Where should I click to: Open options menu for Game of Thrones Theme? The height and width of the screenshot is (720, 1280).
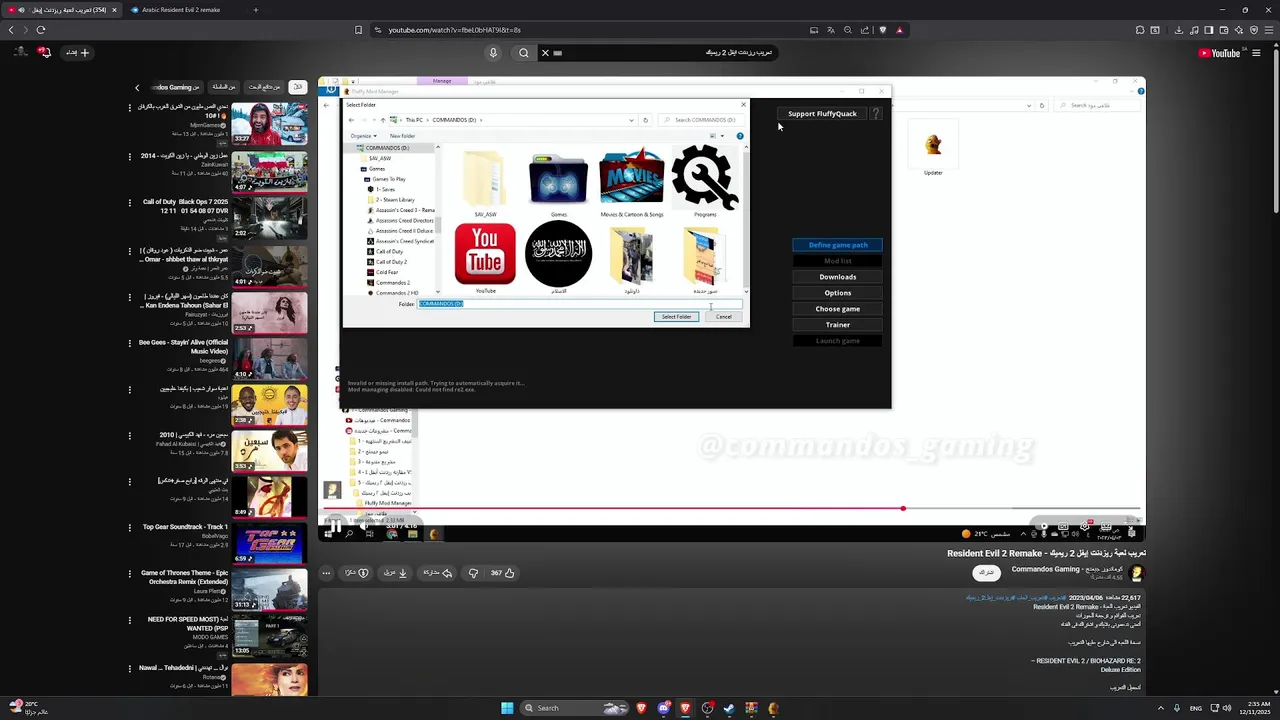(129, 575)
